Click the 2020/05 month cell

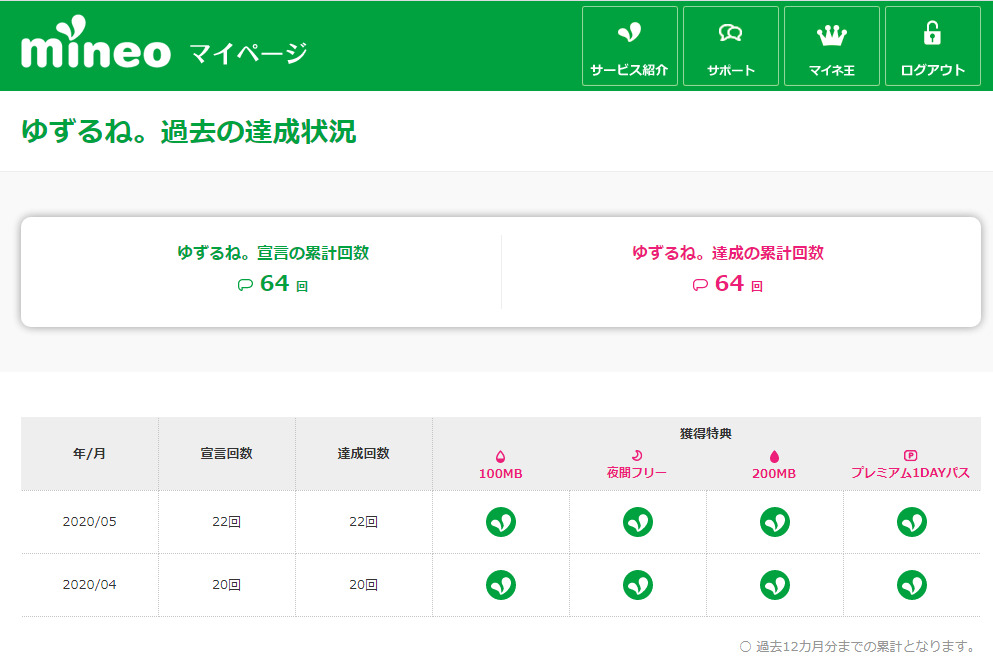point(90,522)
